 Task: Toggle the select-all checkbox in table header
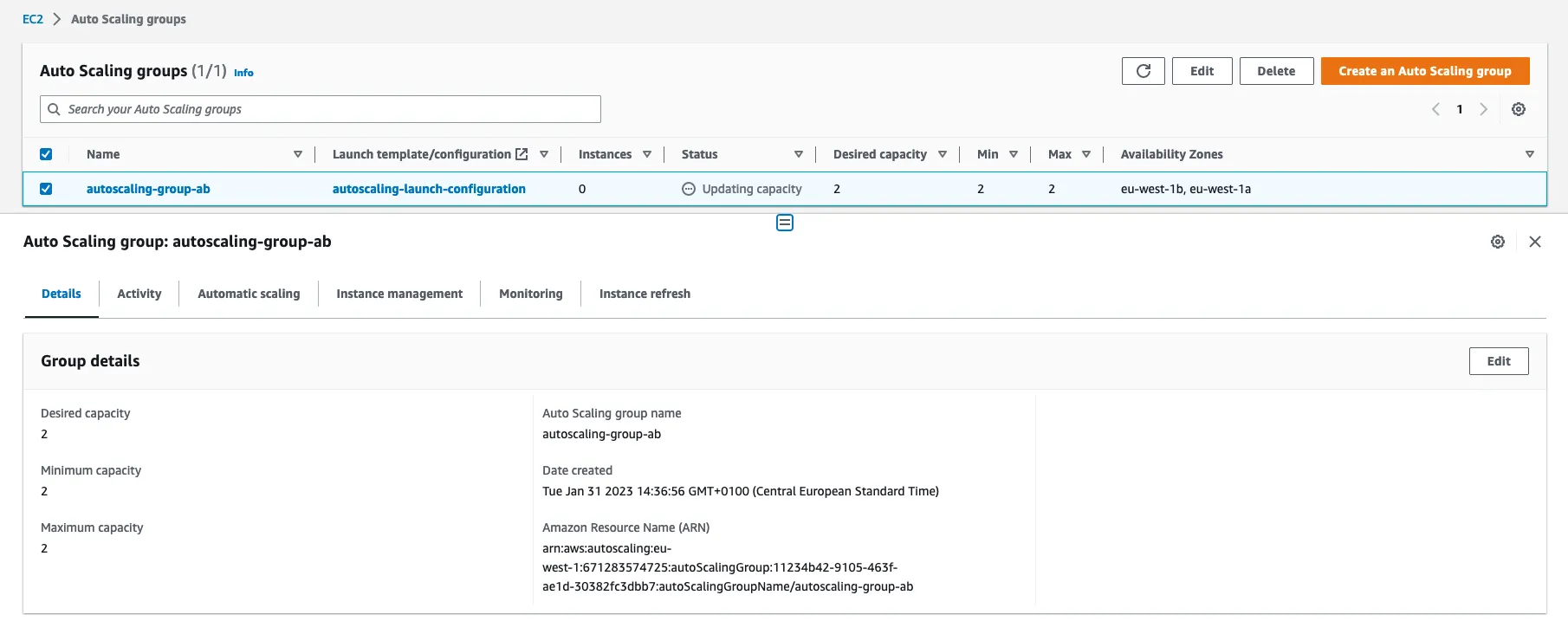(46, 154)
